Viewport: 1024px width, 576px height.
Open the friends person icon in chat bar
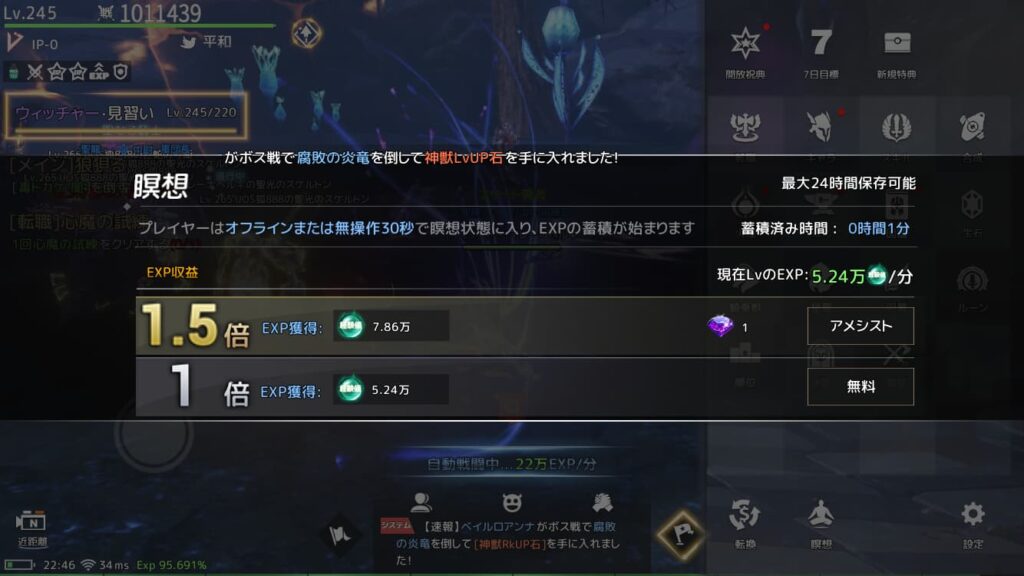pyautogui.click(x=421, y=502)
